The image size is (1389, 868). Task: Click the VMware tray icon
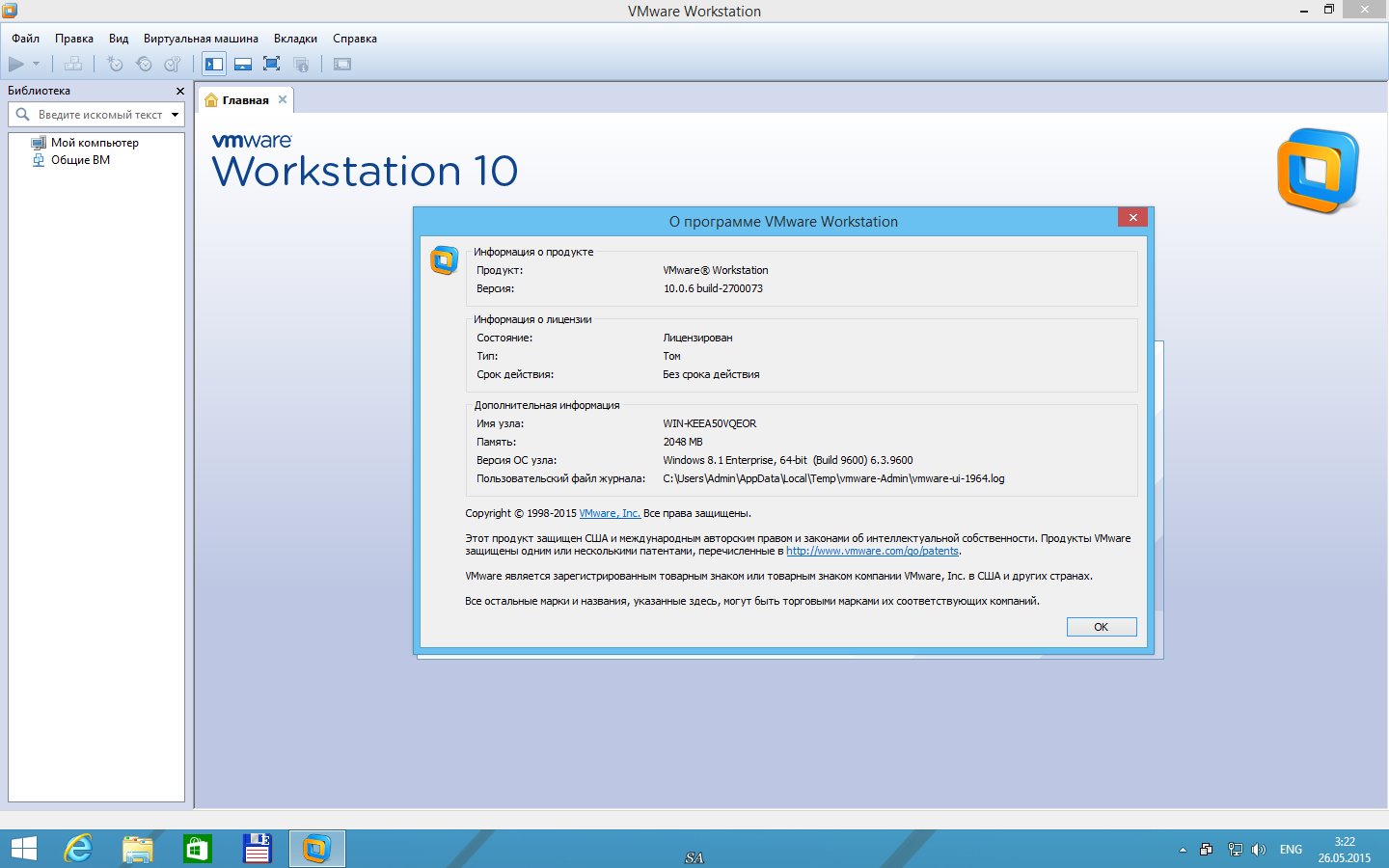coord(1206,850)
